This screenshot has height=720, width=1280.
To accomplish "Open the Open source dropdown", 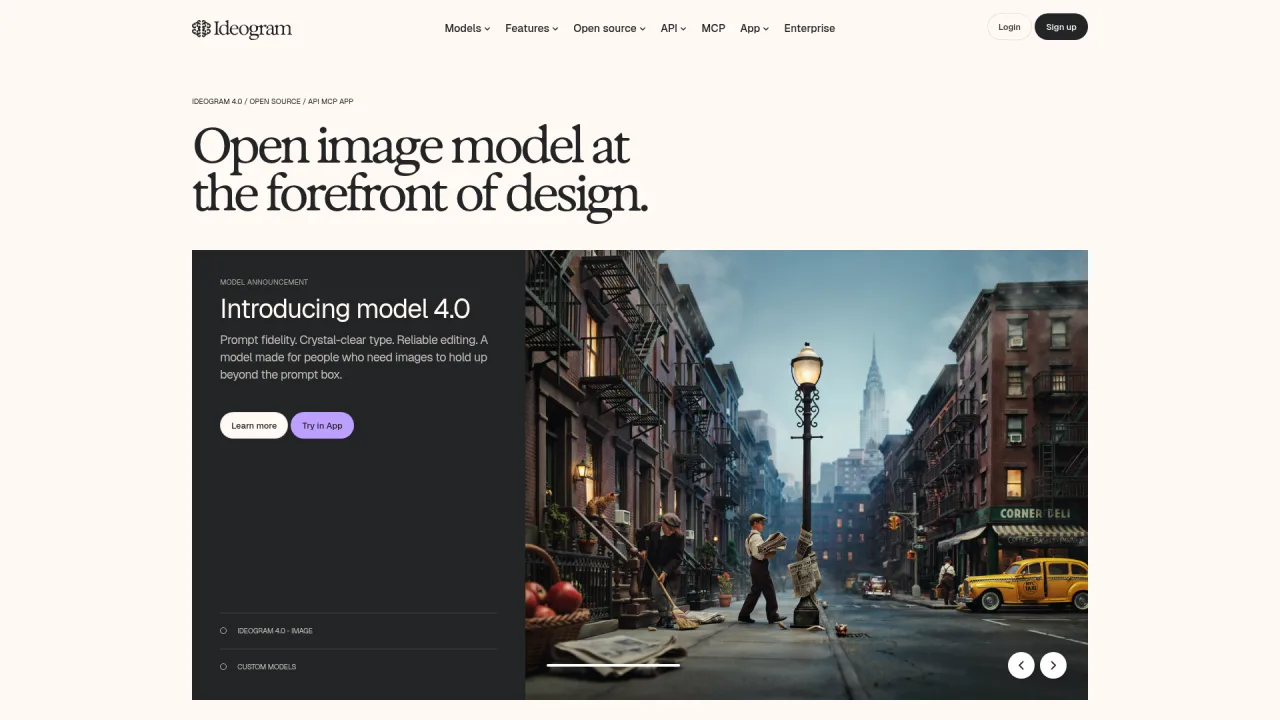I will coord(609,28).
